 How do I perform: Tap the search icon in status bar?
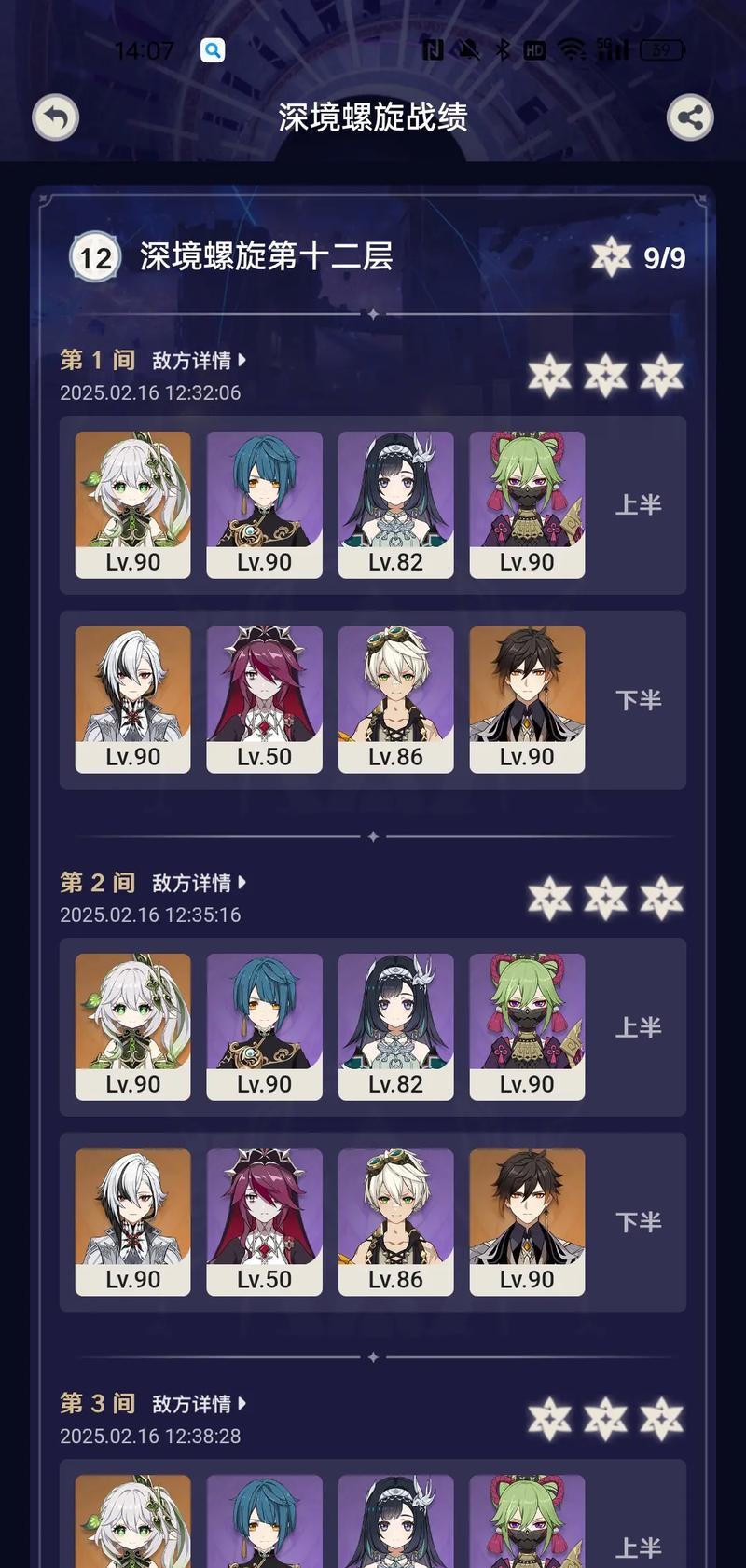coord(213,50)
